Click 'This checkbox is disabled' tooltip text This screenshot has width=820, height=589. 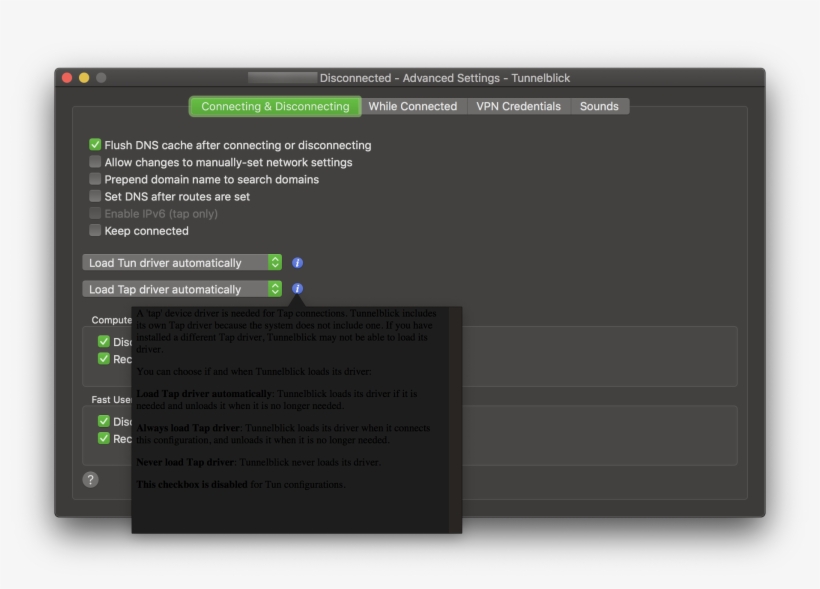(192, 484)
